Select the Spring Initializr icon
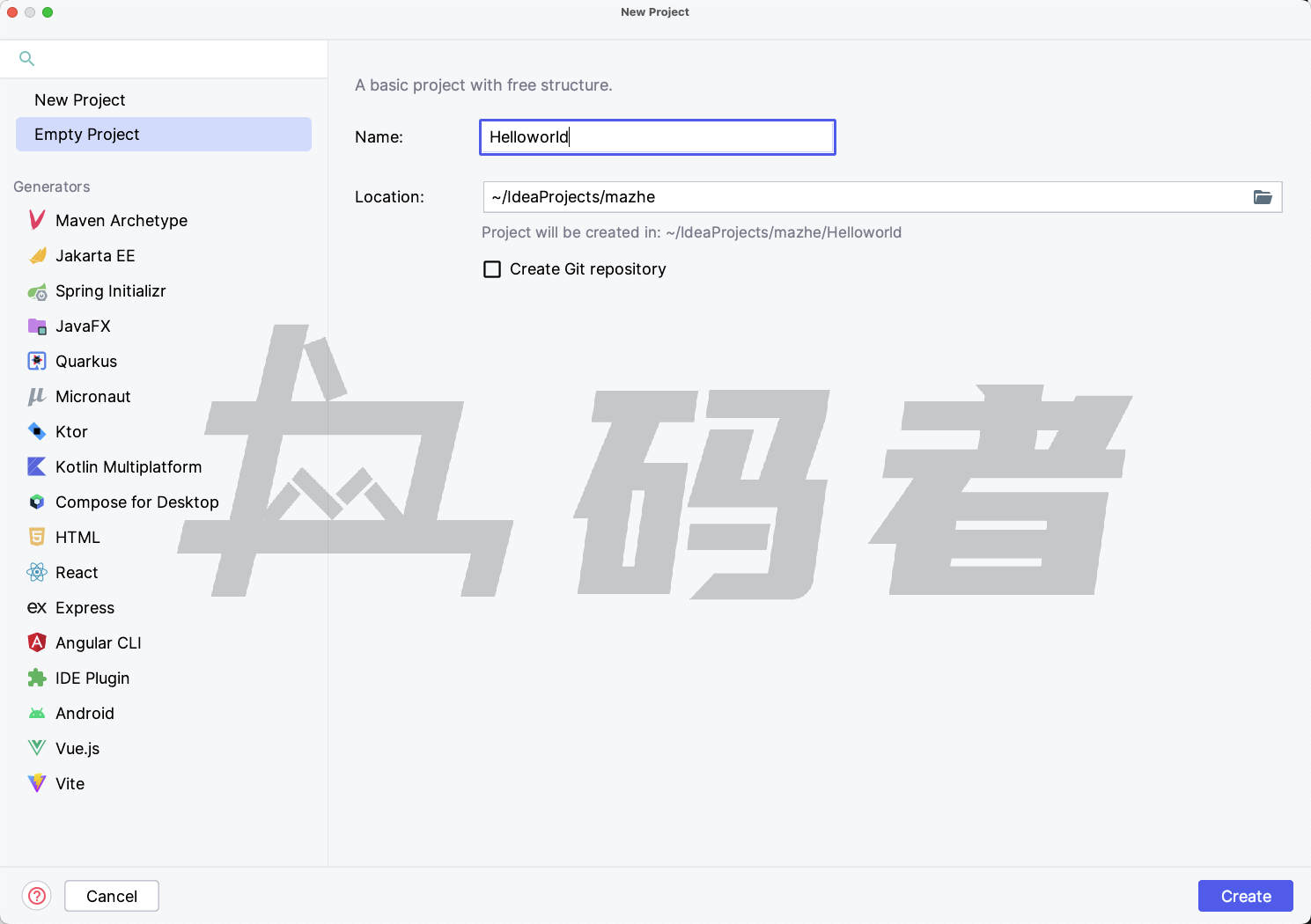 point(37,291)
